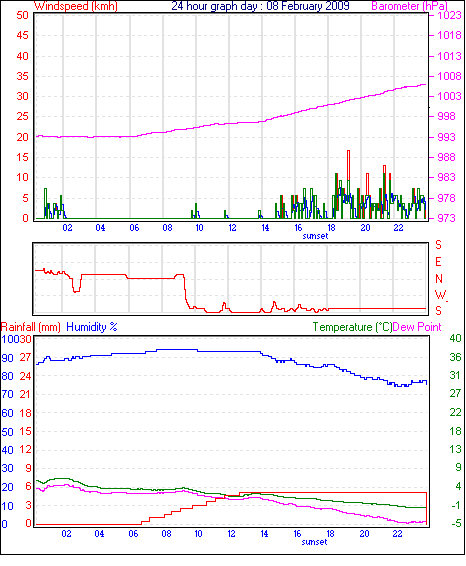This screenshot has height=566, width=466.
Task: Click the 'W' wind direction label
Action: [x=440, y=295]
